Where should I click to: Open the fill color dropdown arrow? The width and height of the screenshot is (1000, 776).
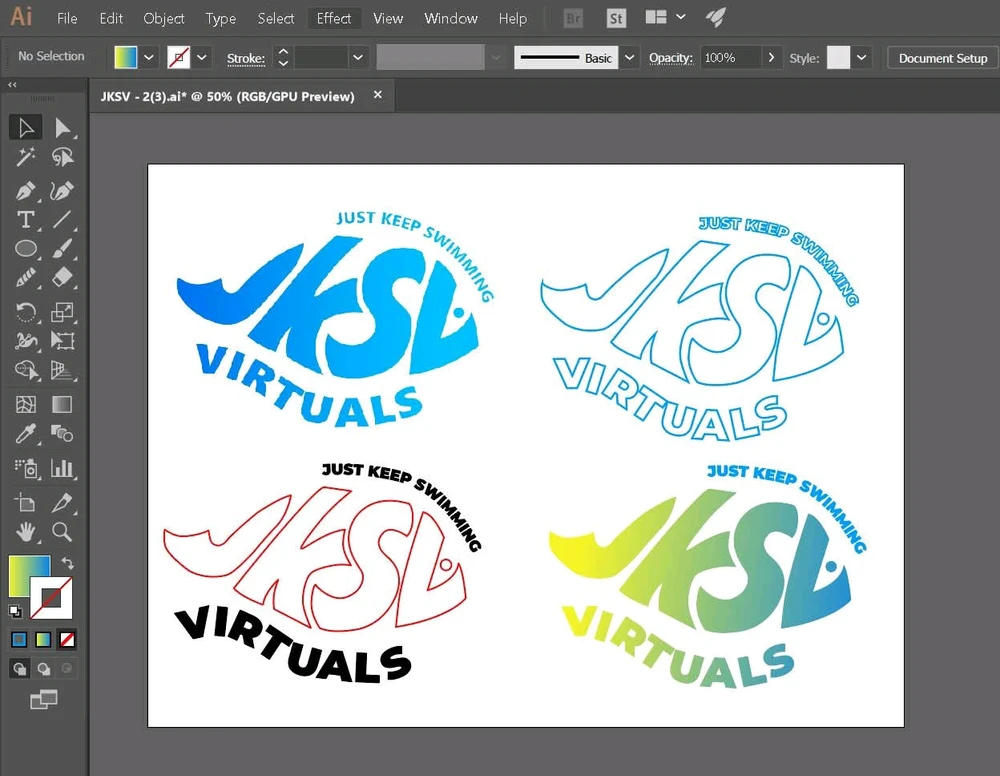[149, 57]
